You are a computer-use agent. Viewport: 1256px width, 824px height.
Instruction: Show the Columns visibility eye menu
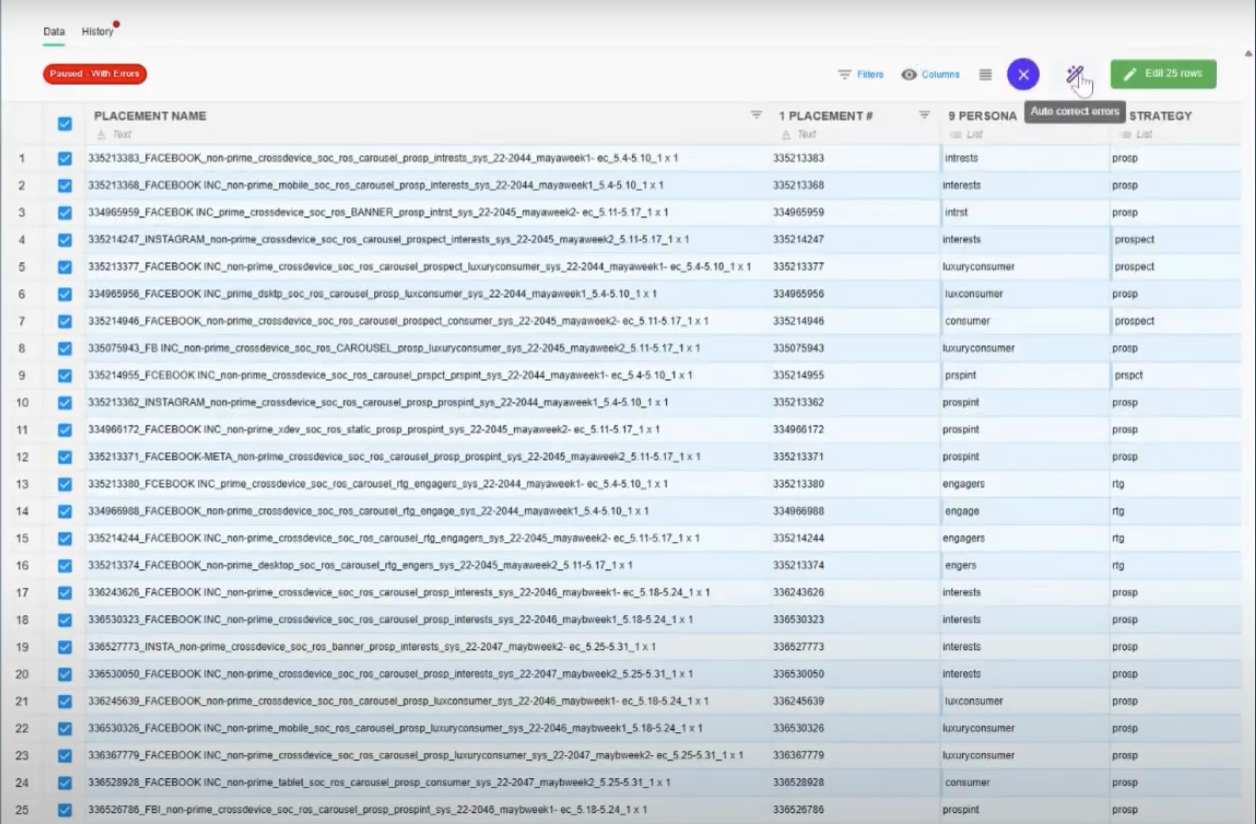pyautogui.click(x=930, y=74)
